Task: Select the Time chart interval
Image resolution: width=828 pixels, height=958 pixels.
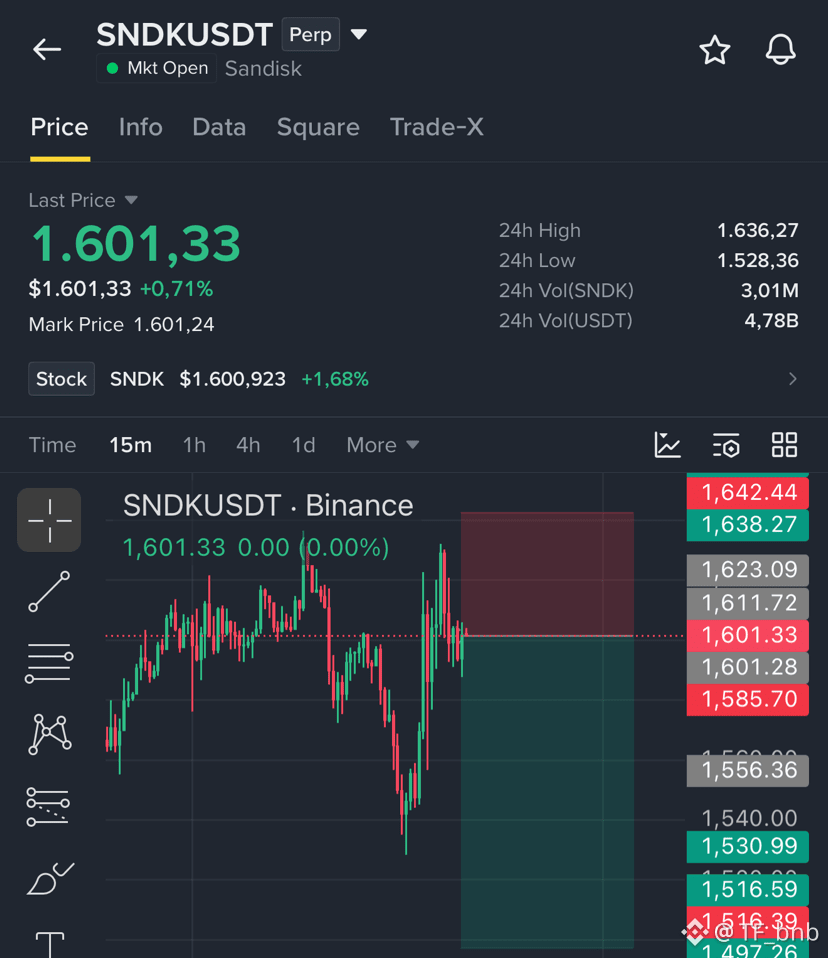Action: (x=53, y=445)
